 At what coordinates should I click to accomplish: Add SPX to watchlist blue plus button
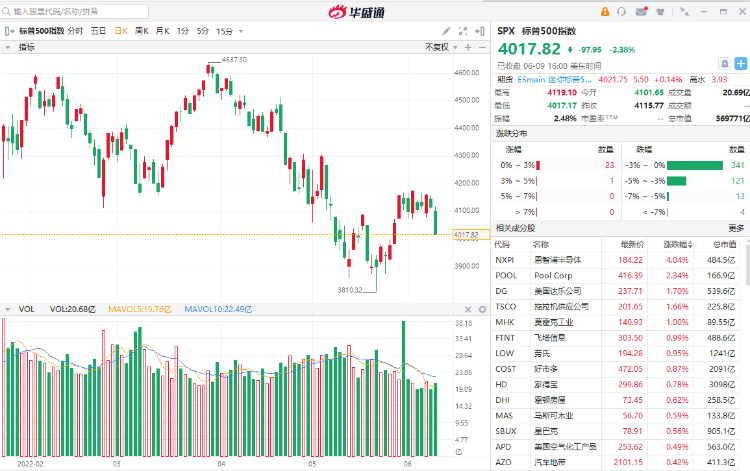coord(740,64)
